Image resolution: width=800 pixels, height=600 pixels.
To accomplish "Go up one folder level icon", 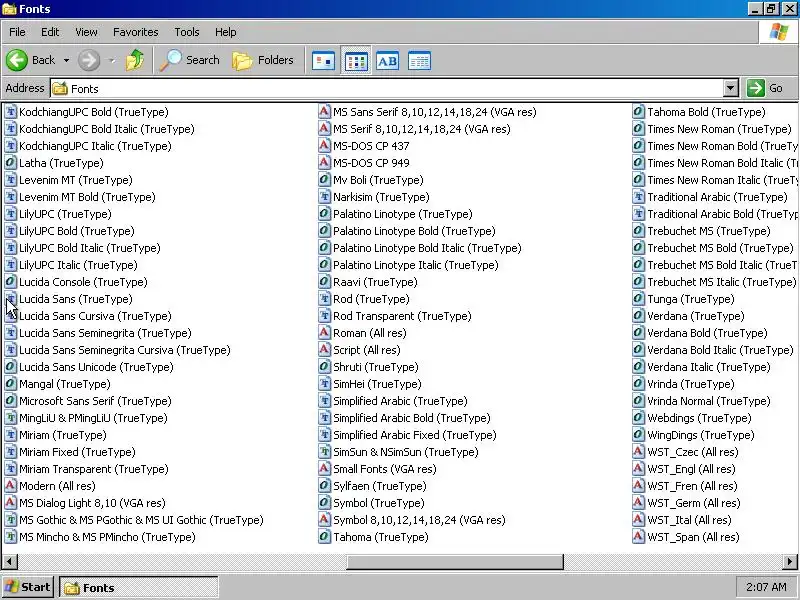I will coord(135,60).
